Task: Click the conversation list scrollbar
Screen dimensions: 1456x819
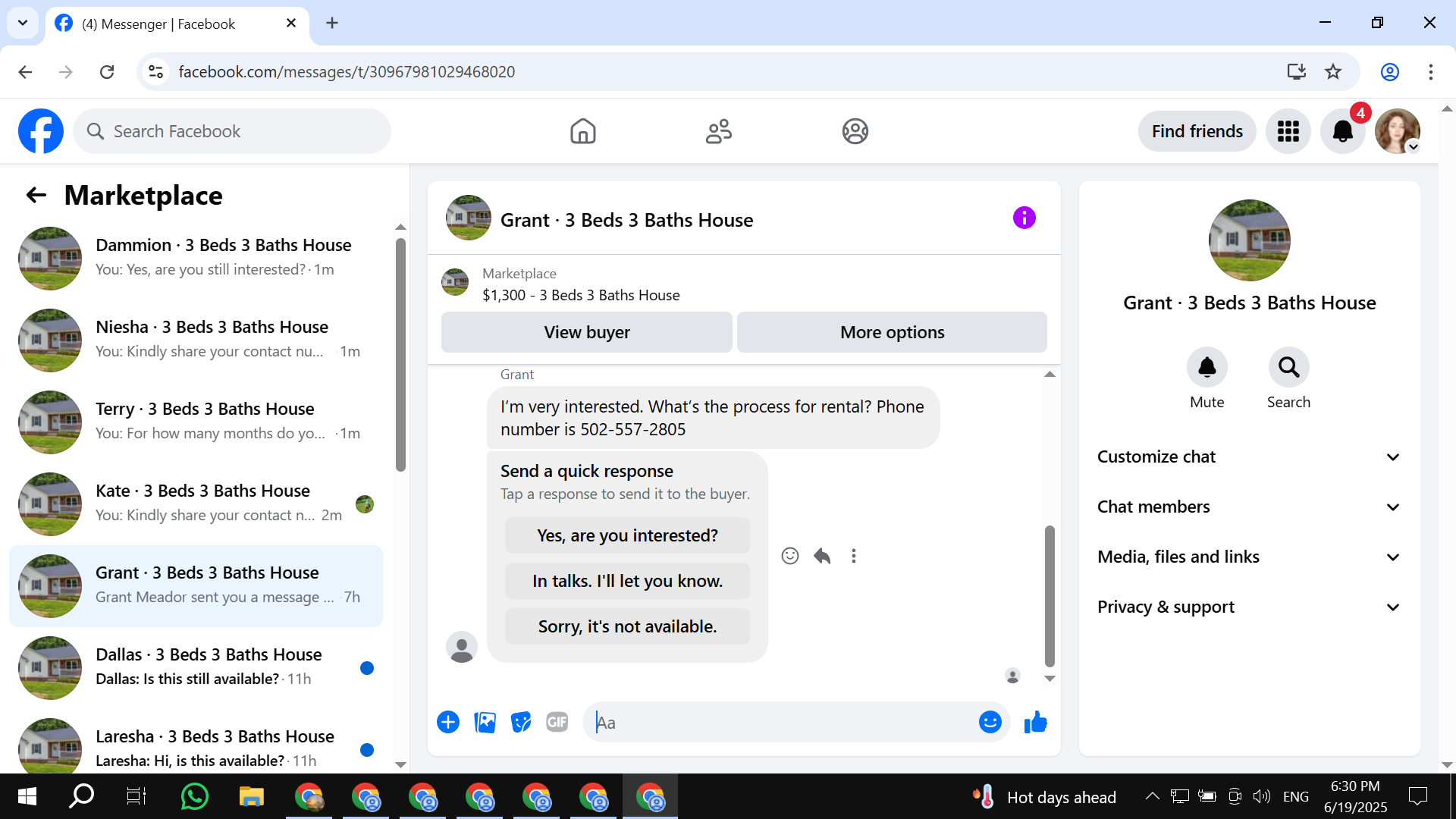Action: pos(400,355)
